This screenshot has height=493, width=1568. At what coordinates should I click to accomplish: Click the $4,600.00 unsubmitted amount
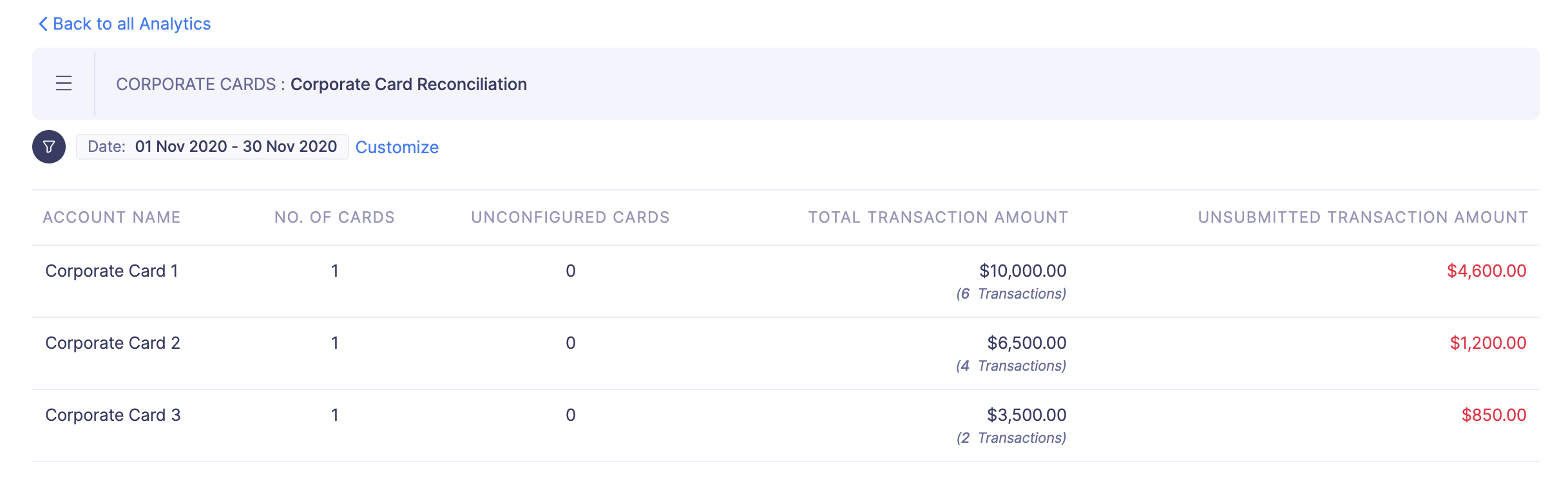pyautogui.click(x=1486, y=271)
